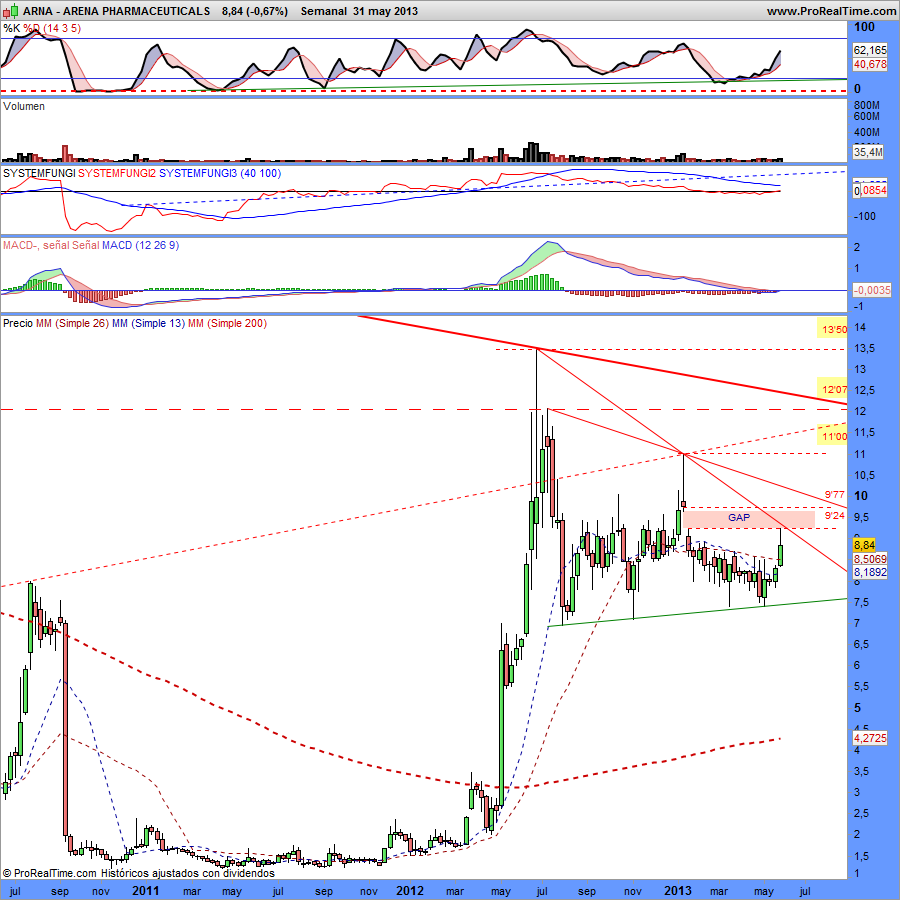Click the 8,84 (-0,67%) quote in header
This screenshot has width=900, height=900.
(x=255, y=11)
